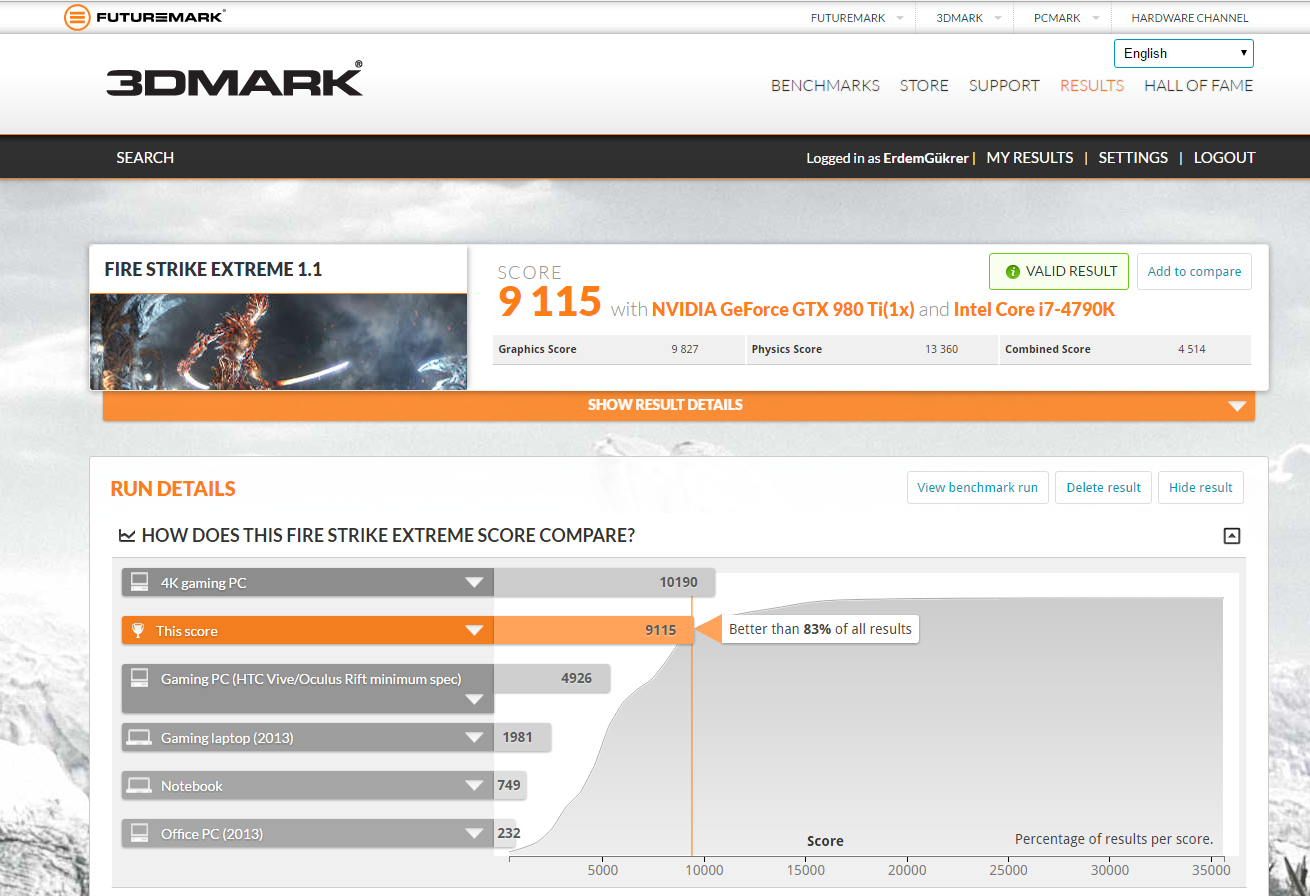The image size is (1310, 896).
Task: Click the 749 score value
Action: coord(509,785)
